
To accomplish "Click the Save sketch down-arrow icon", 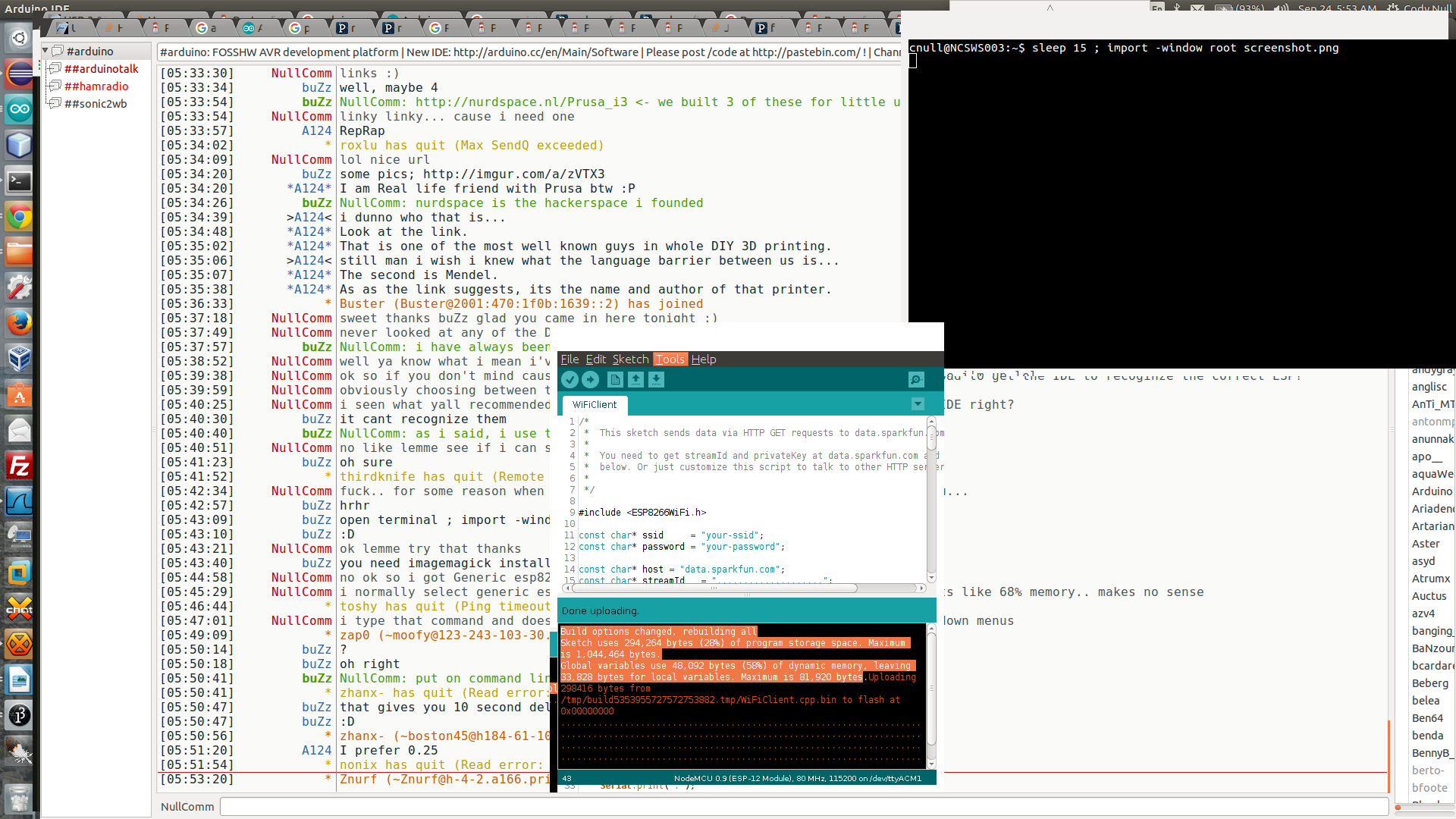I will [656, 380].
